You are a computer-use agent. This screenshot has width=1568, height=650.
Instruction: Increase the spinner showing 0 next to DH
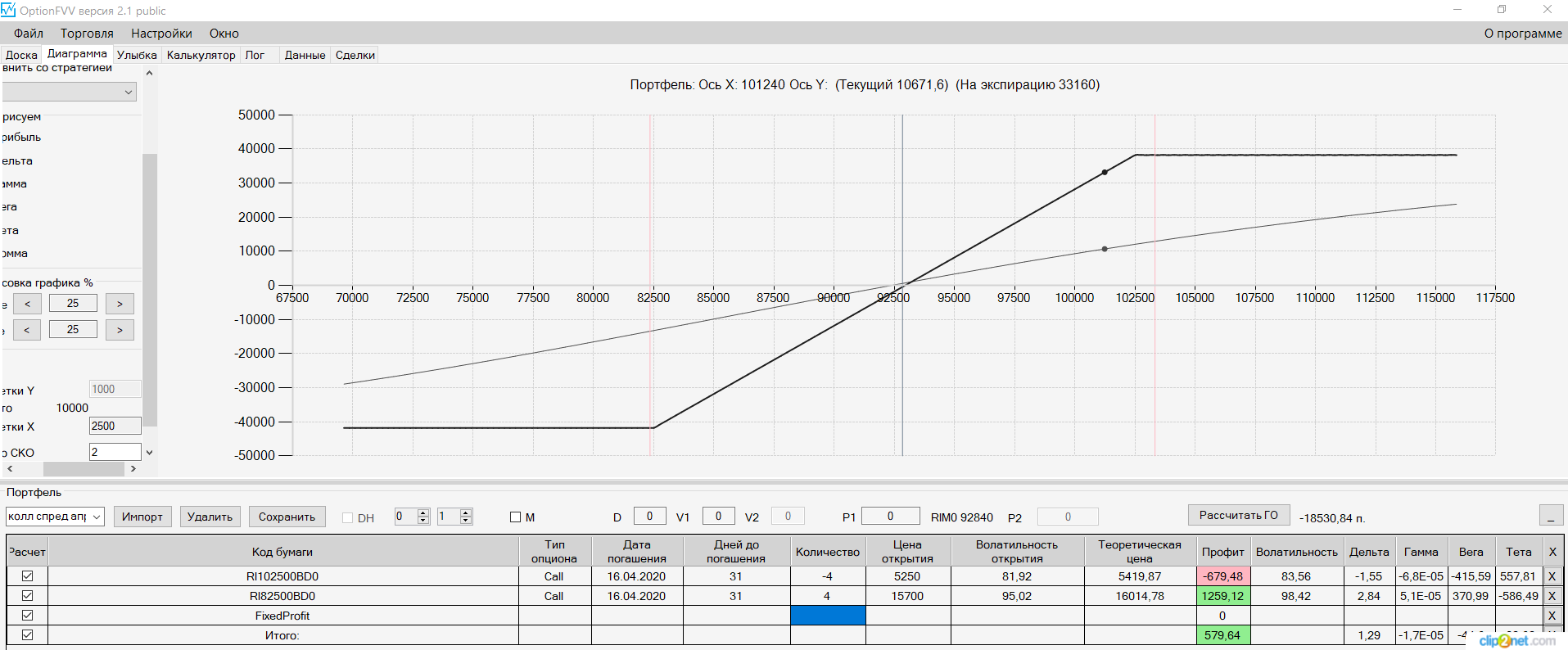[x=423, y=512]
